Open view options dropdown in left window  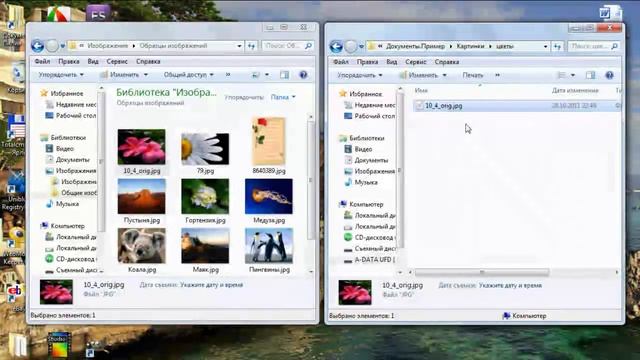click(x=267, y=75)
